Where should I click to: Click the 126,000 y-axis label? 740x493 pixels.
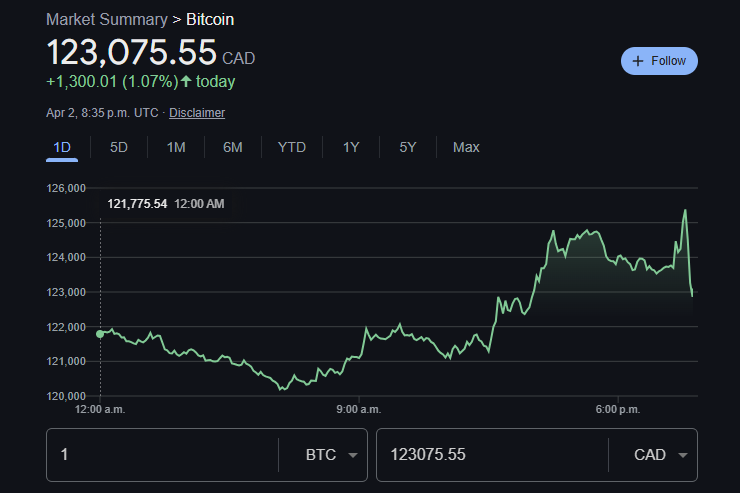coord(66,188)
